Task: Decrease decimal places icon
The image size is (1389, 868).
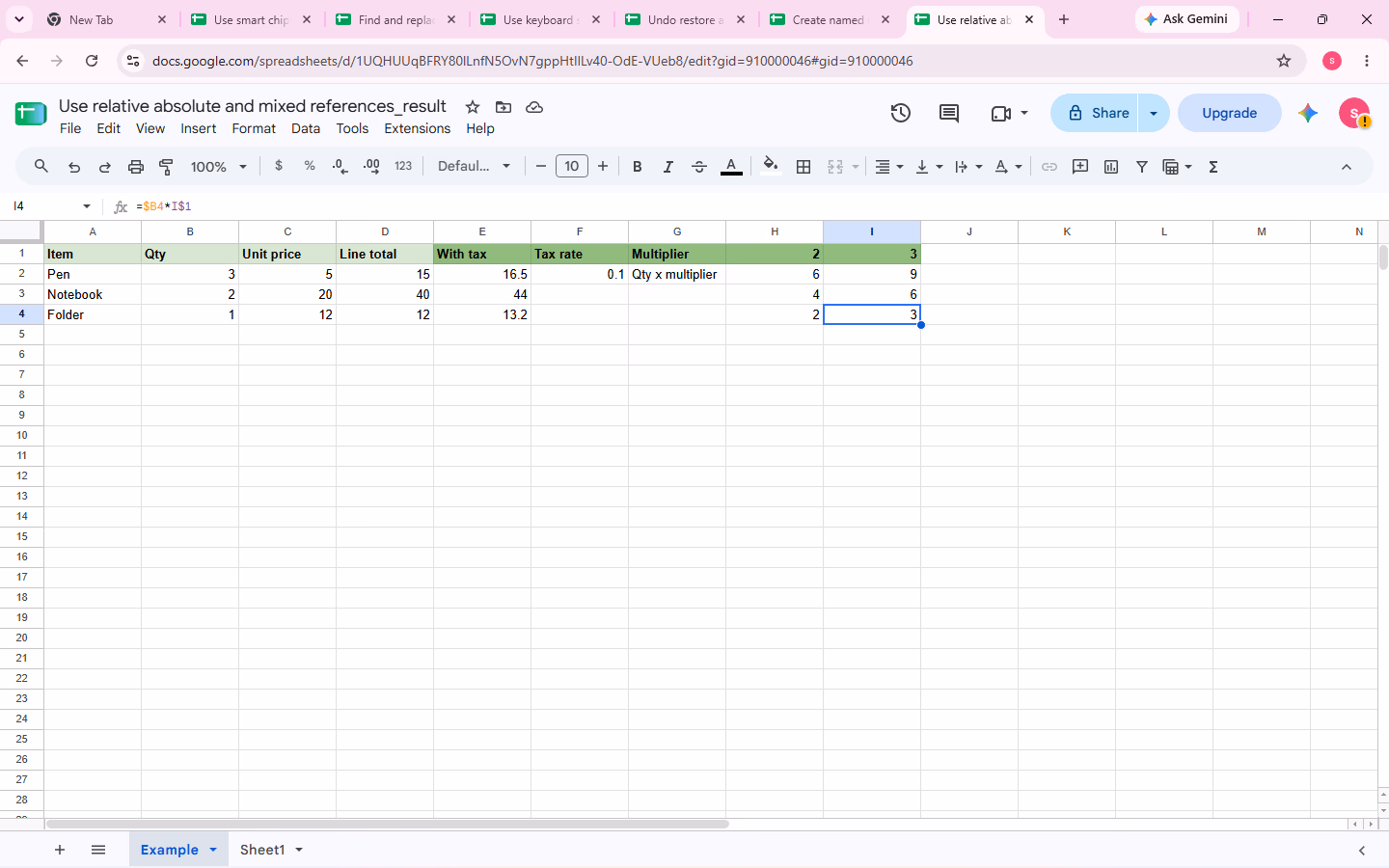Action: click(340, 166)
